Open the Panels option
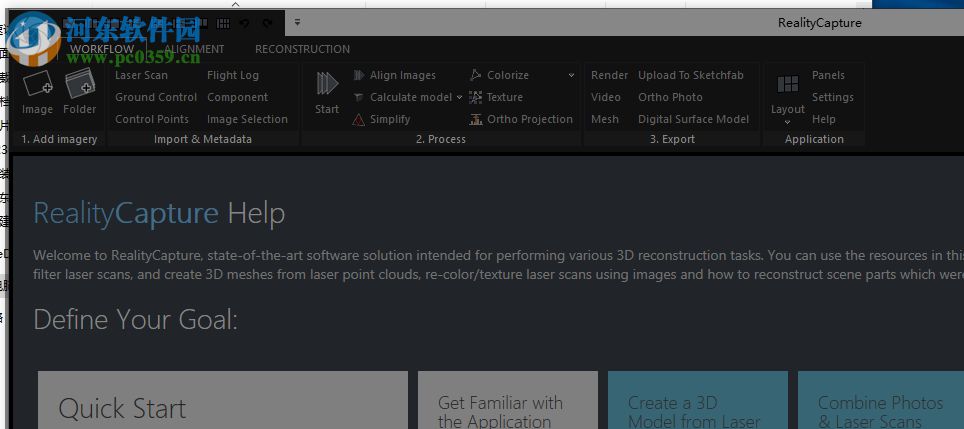Viewport: 964px width, 429px height. coord(828,75)
